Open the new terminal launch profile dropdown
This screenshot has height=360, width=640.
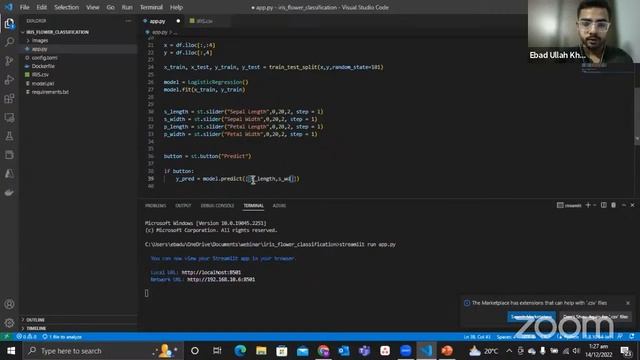(x=595, y=205)
